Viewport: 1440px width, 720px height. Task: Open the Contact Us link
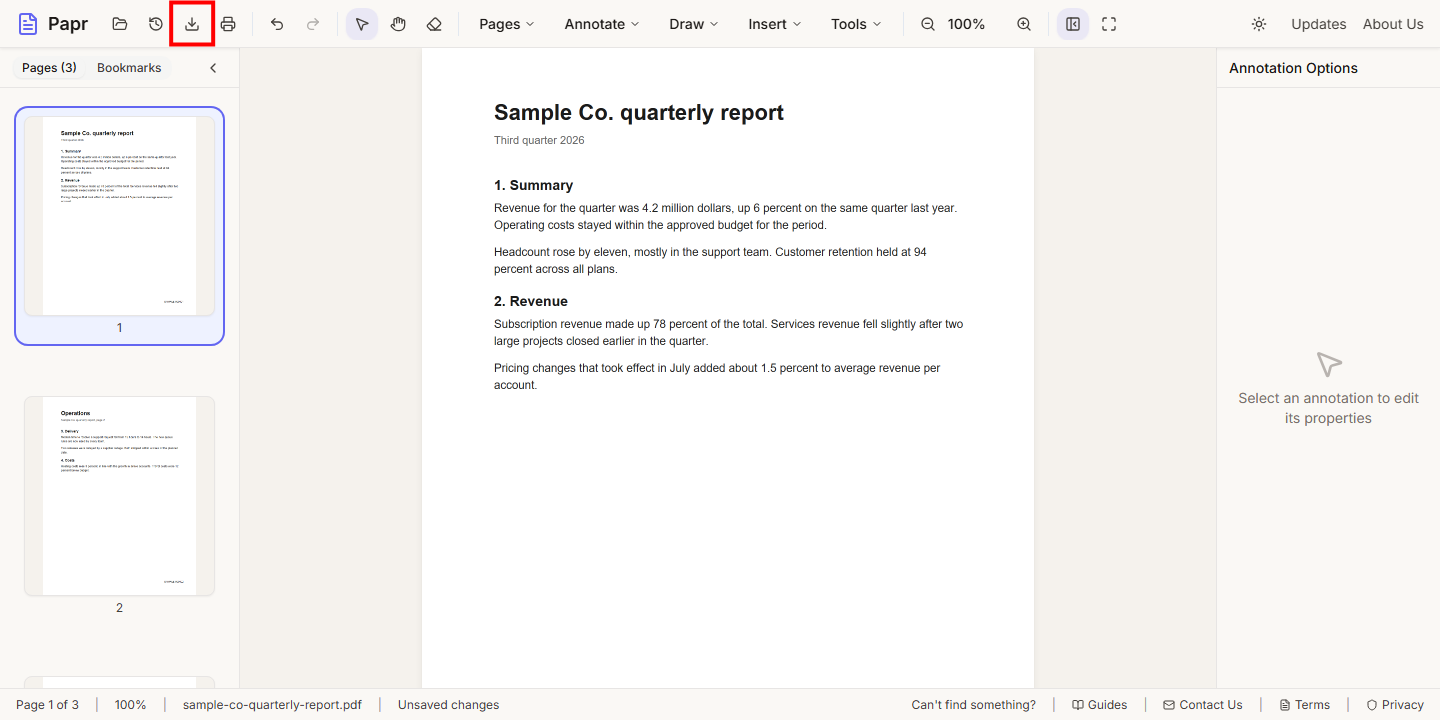pyautogui.click(x=1203, y=705)
